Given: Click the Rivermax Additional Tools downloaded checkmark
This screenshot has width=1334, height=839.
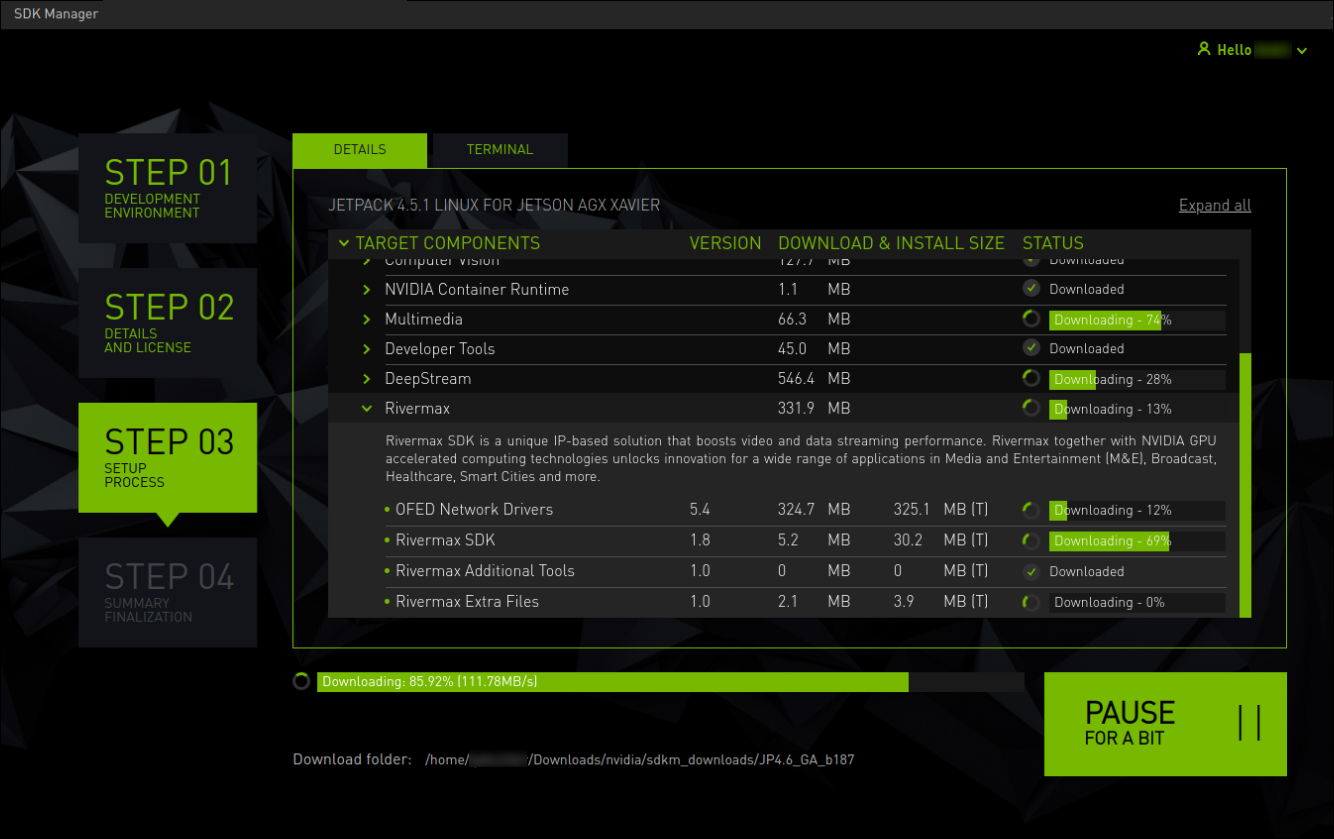Looking at the screenshot, I should click(1031, 572).
